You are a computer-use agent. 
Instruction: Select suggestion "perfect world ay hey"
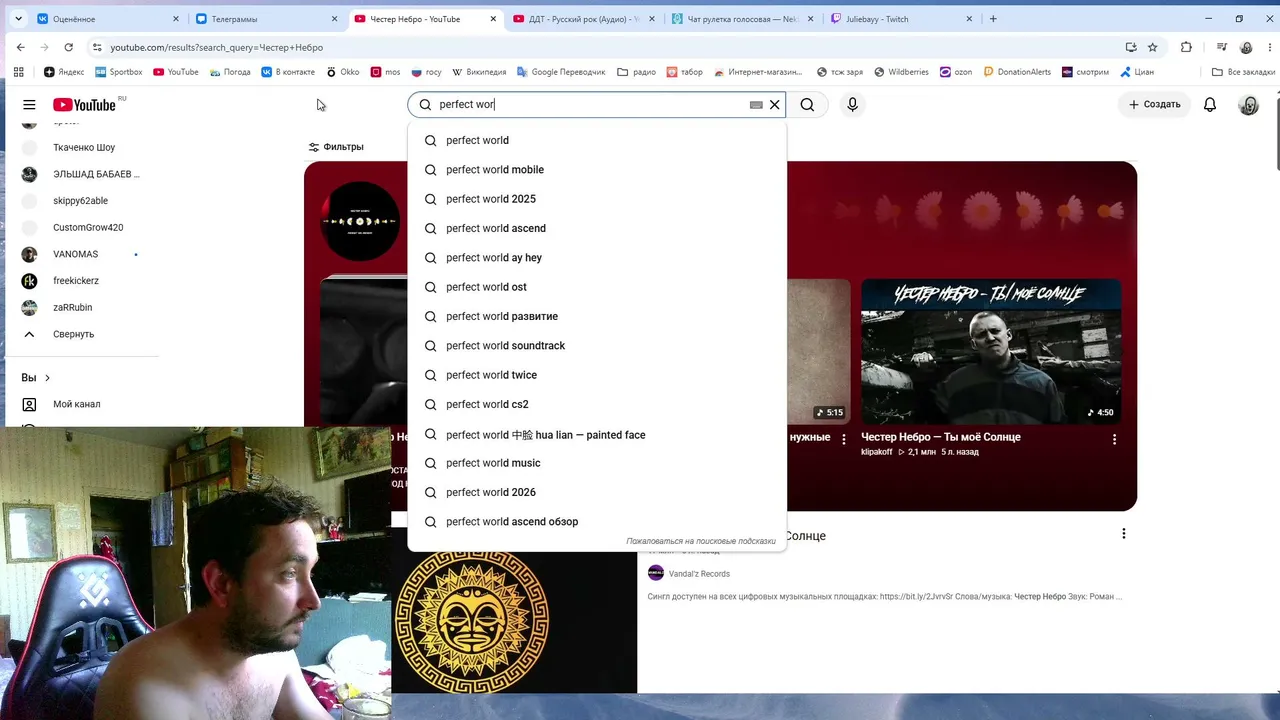(597, 258)
